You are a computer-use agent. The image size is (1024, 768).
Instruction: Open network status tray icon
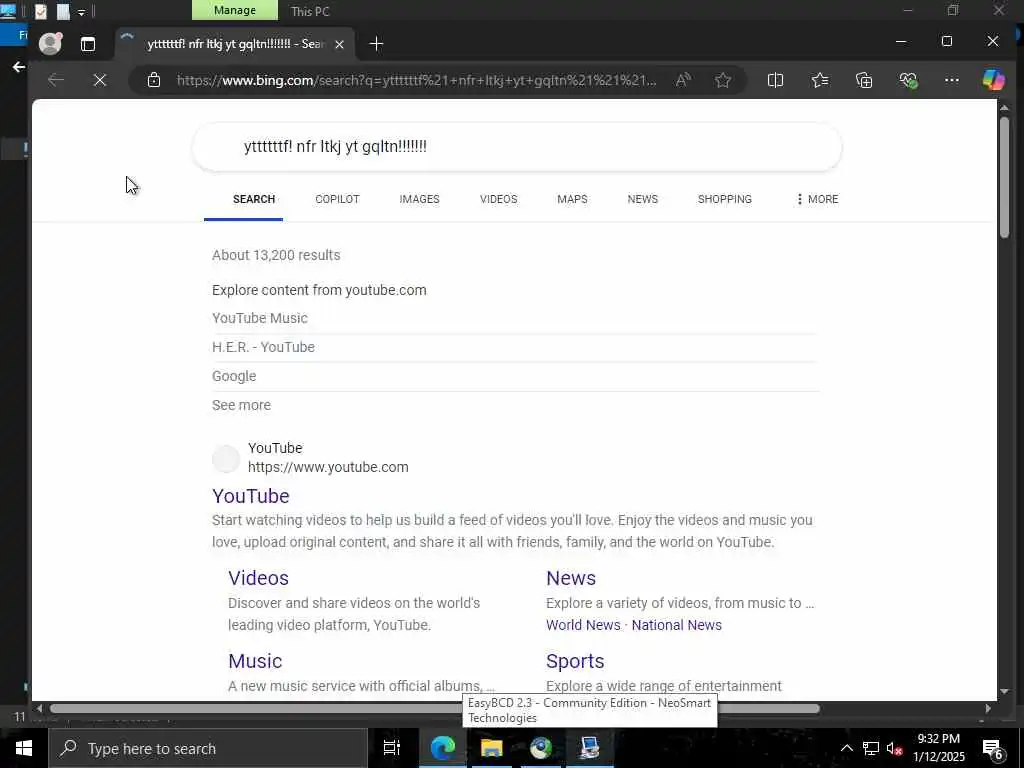pos(870,748)
